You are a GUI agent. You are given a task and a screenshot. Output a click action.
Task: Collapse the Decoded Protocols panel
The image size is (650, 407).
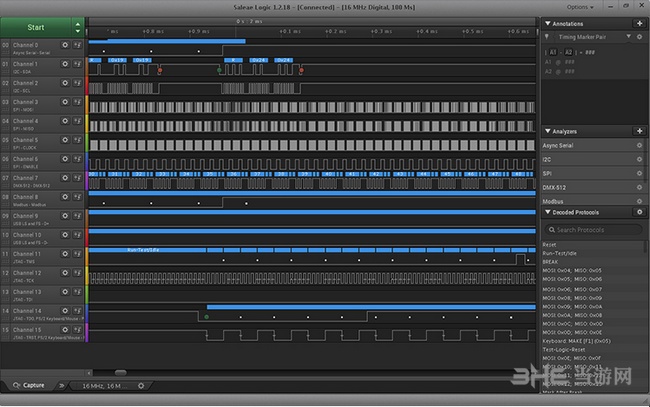pyautogui.click(x=547, y=212)
